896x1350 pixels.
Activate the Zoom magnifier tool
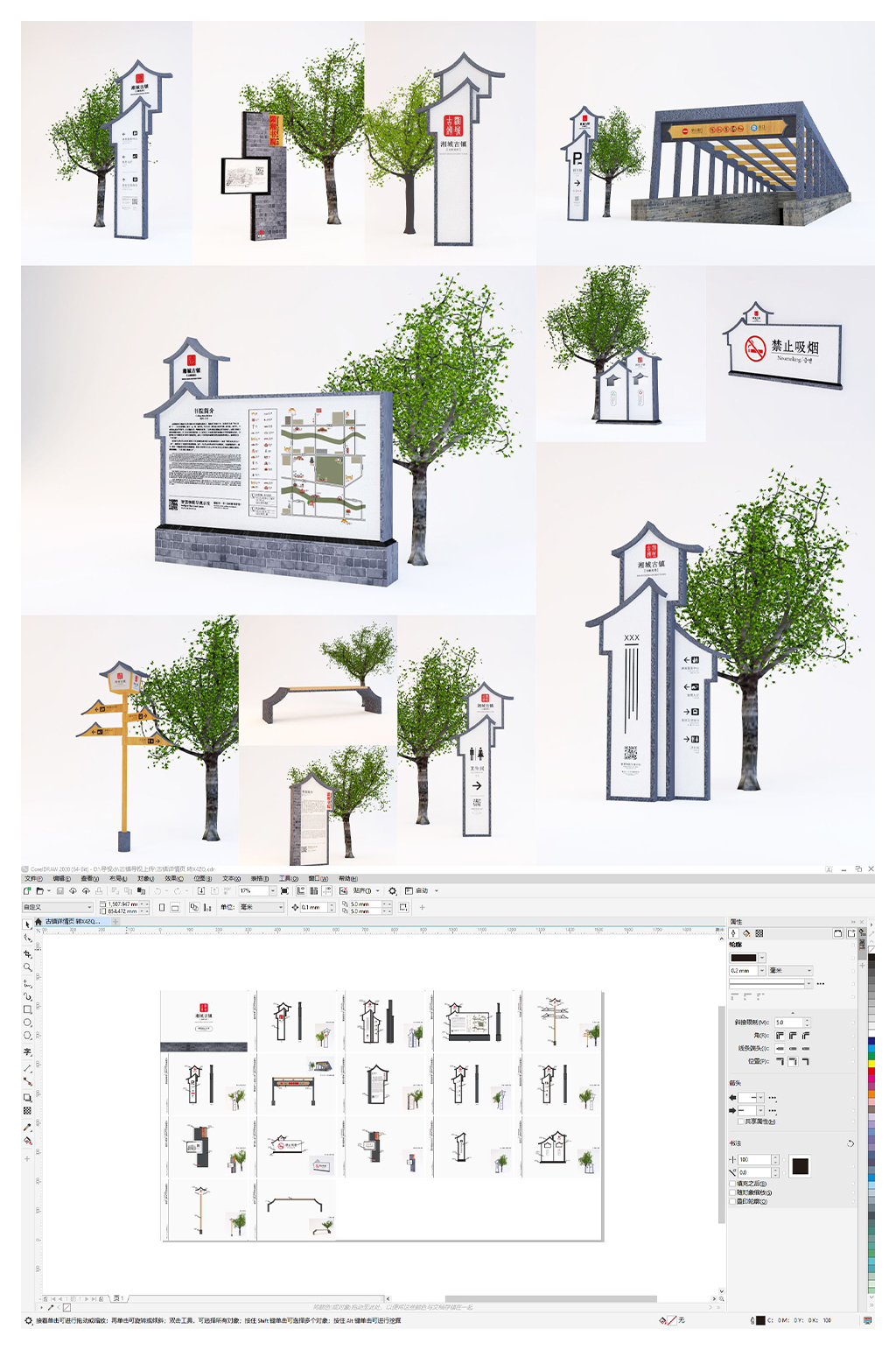27,967
